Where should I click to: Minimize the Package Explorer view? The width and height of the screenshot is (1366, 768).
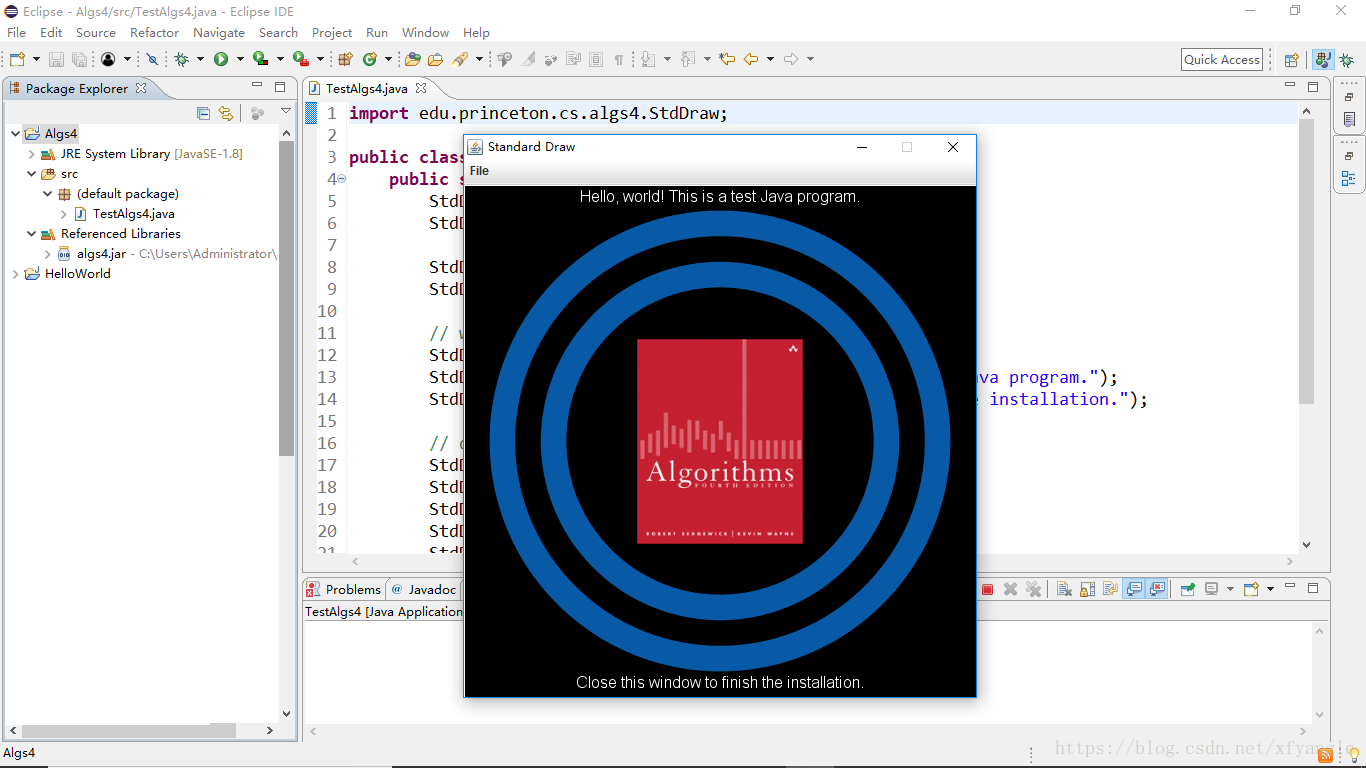point(257,86)
